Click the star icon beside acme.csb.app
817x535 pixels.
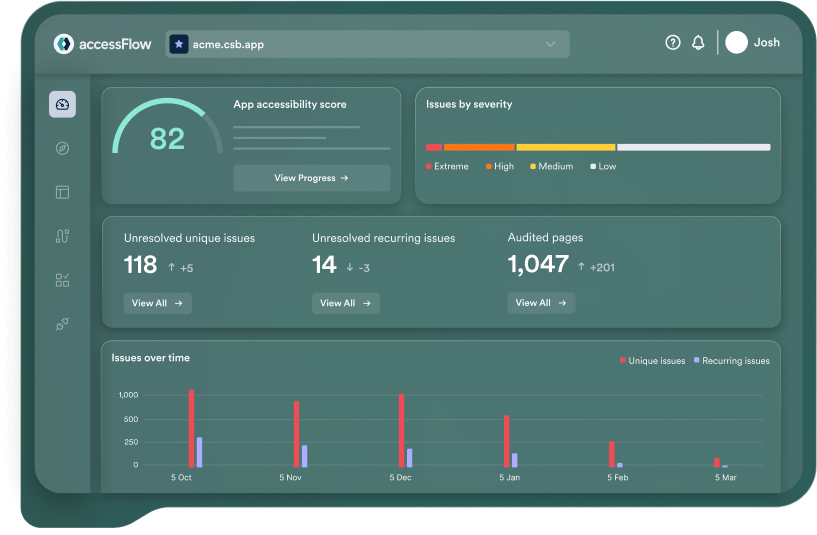(179, 44)
